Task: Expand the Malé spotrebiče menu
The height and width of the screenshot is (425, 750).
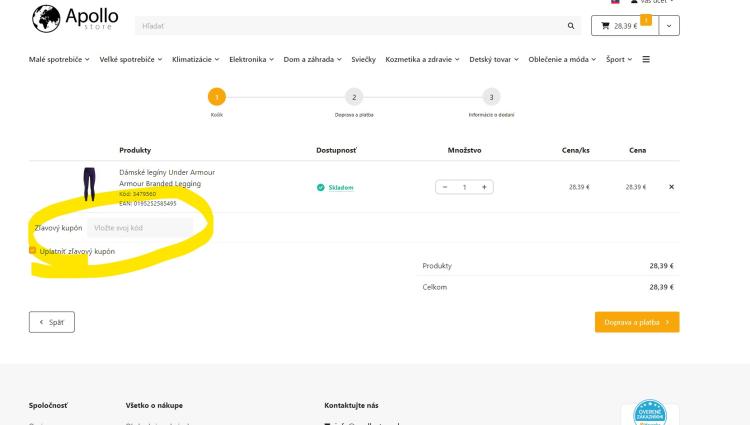Action: [x=59, y=59]
